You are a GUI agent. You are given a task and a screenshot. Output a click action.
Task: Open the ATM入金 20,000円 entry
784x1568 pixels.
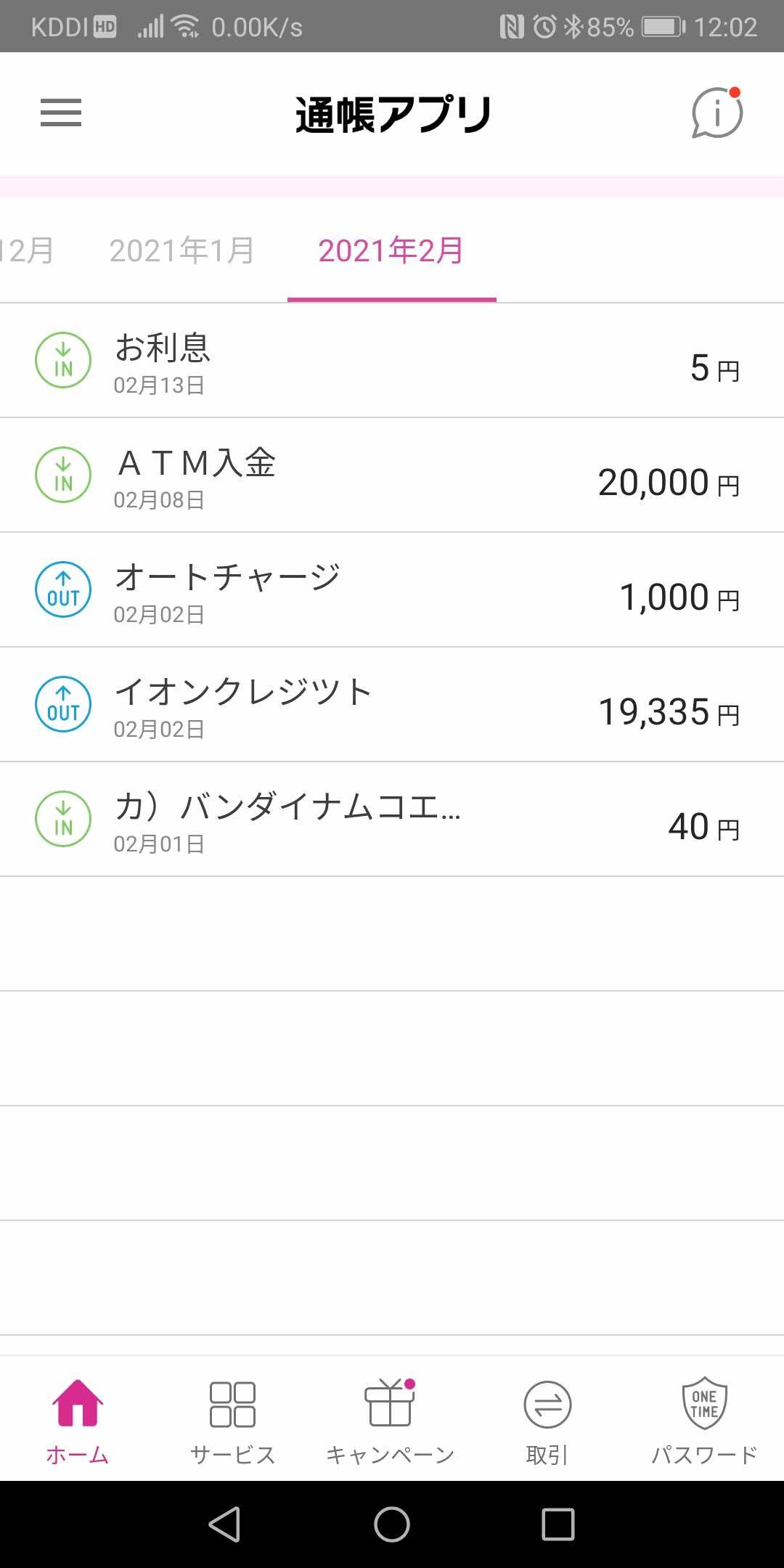[x=392, y=475]
